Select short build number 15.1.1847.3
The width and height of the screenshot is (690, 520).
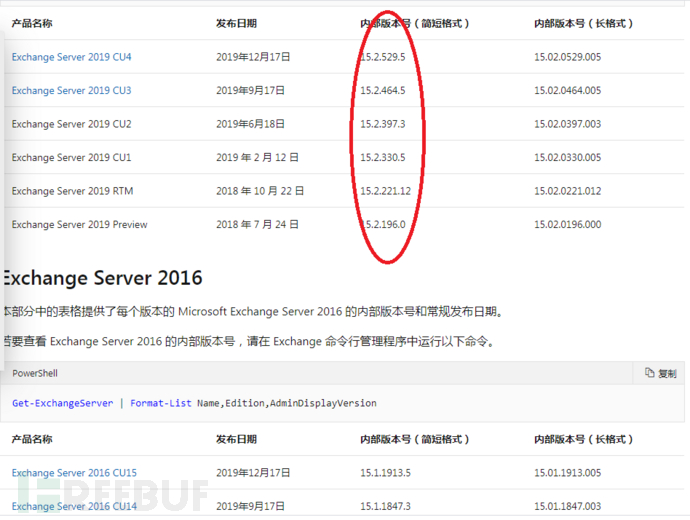(x=385, y=506)
